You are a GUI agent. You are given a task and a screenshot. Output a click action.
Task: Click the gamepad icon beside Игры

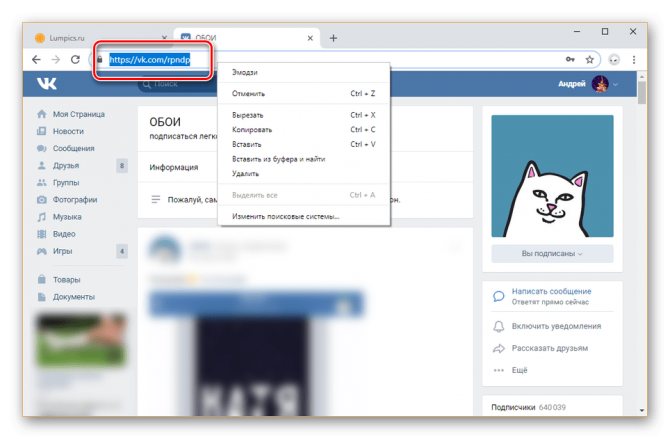[41, 251]
